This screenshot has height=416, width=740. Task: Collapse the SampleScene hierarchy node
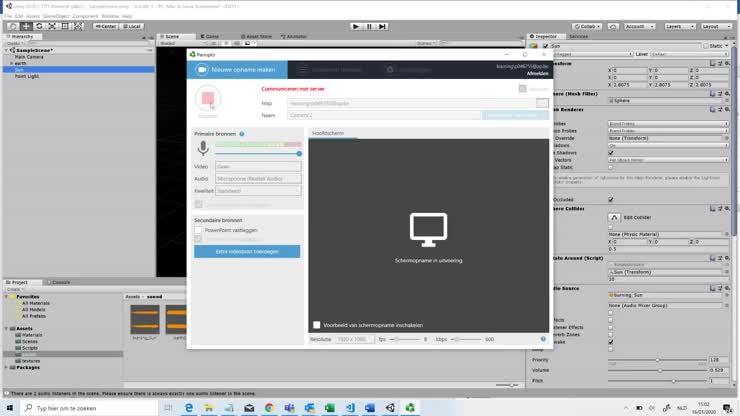click(6, 50)
